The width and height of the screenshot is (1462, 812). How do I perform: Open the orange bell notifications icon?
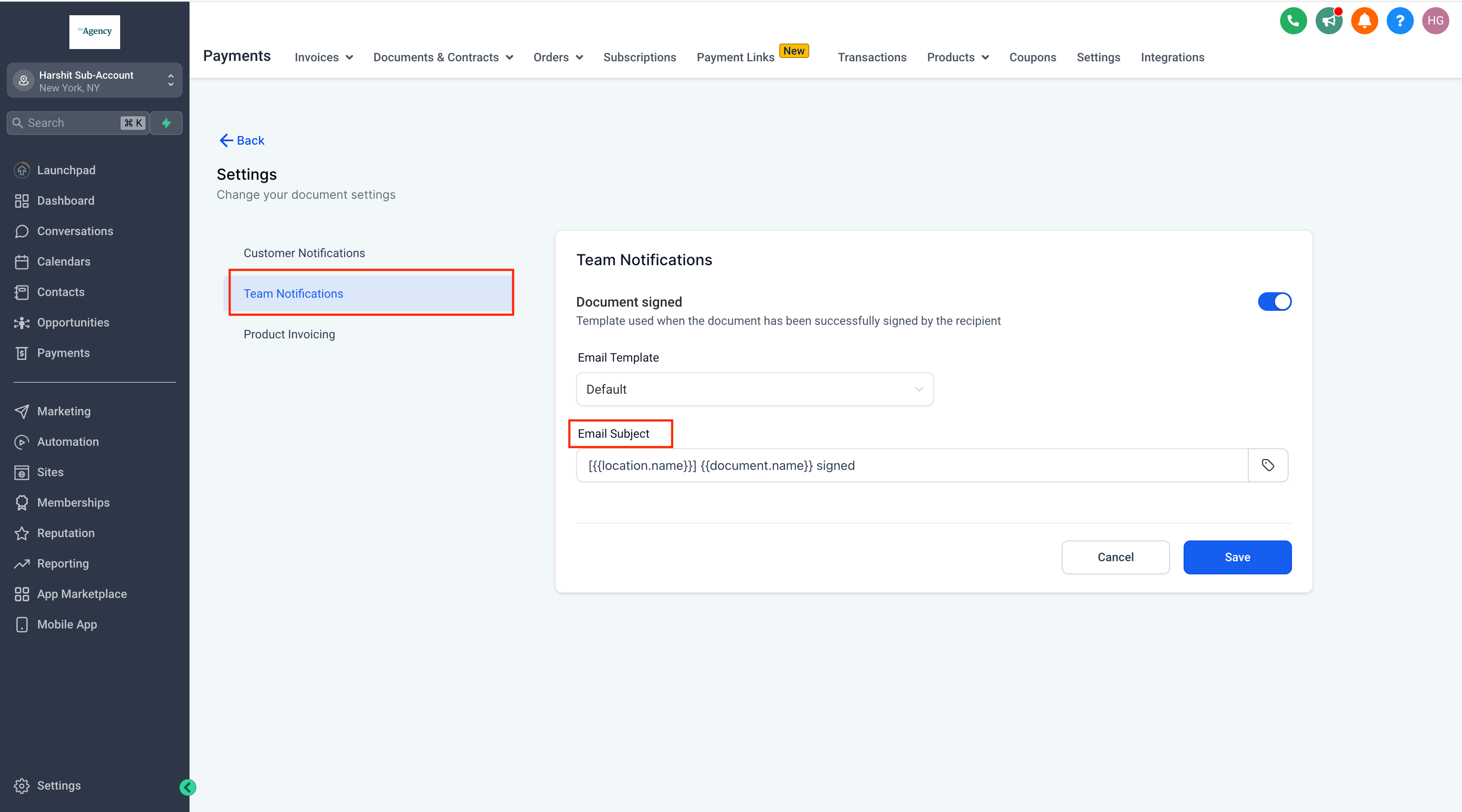[x=1364, y=21]
